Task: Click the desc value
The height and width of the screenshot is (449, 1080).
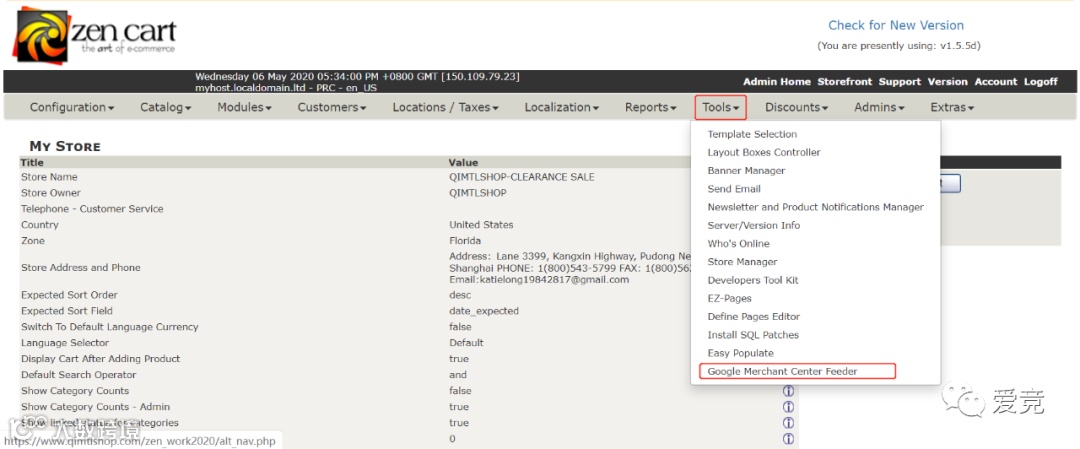Action: (460, 295)
